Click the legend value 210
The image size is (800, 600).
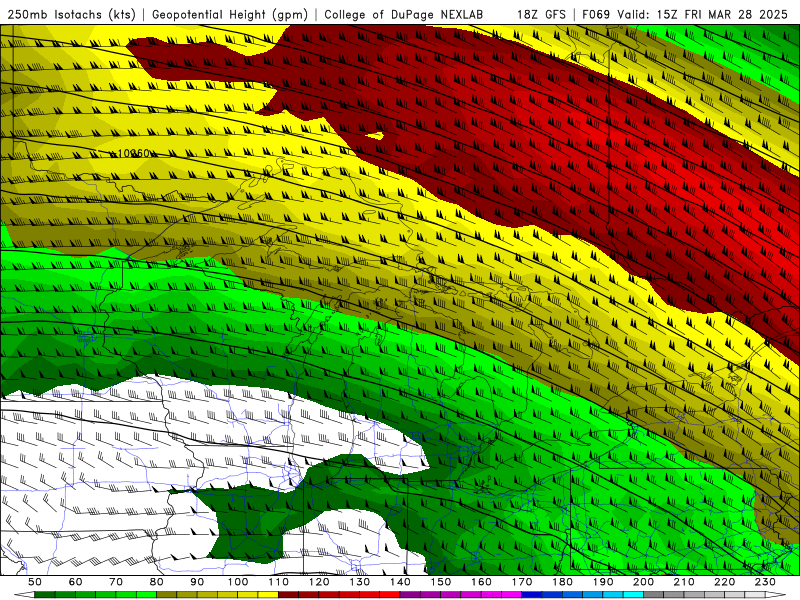[x=684, y=582]
